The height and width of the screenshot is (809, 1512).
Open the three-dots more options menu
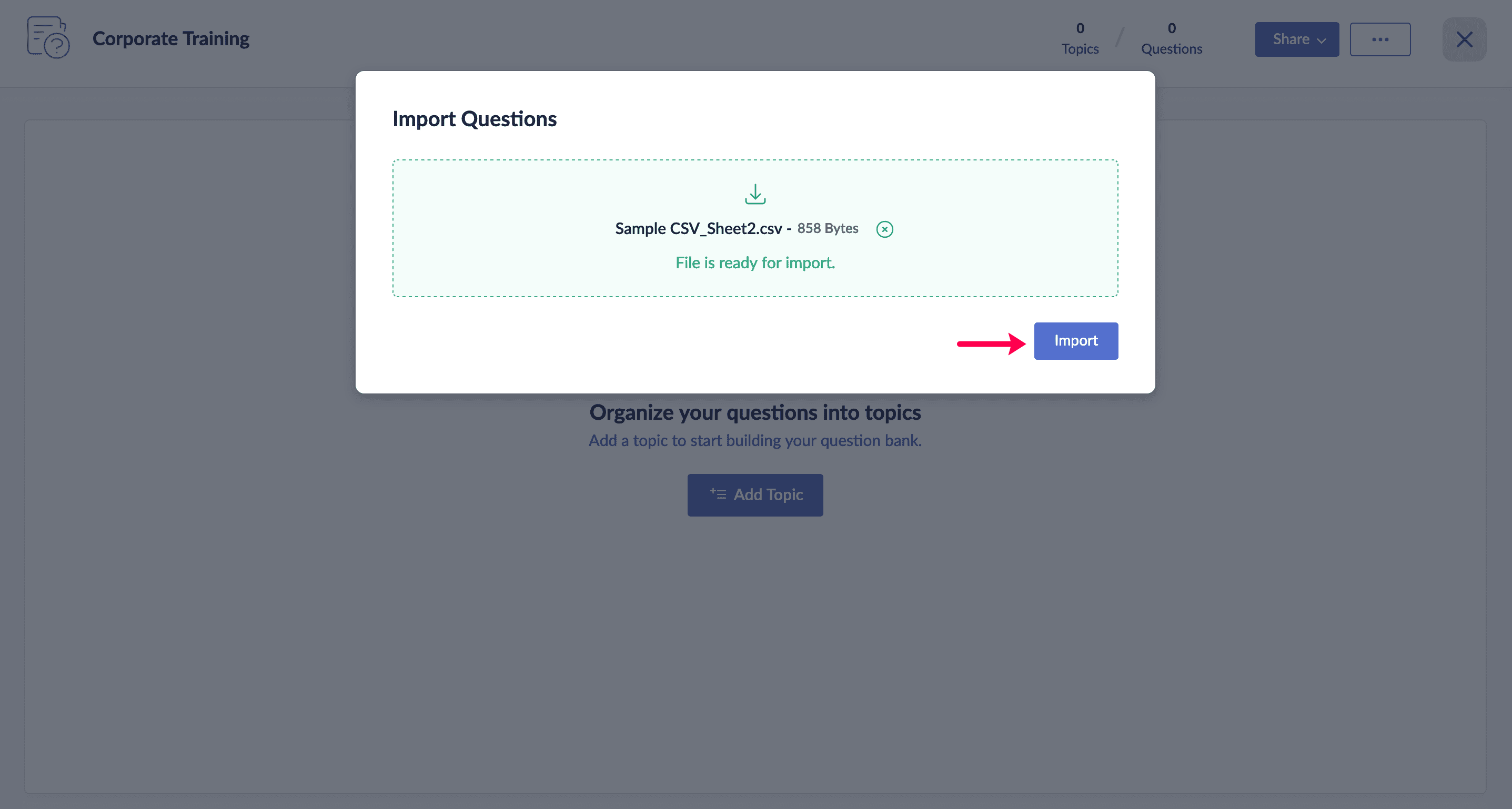(x=1379, y=39)
